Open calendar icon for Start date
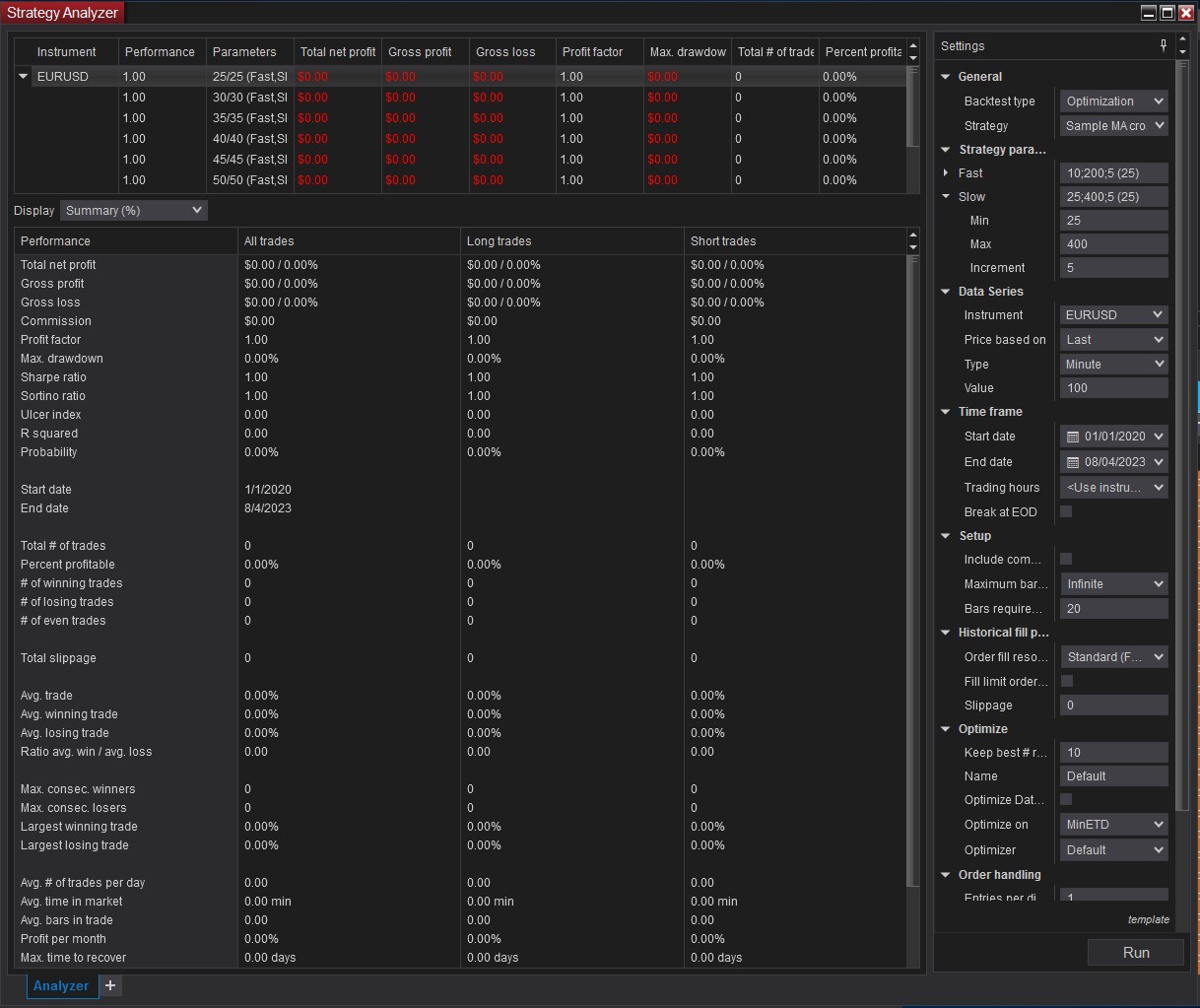 pyautogui.click(x=1073, y=437)
